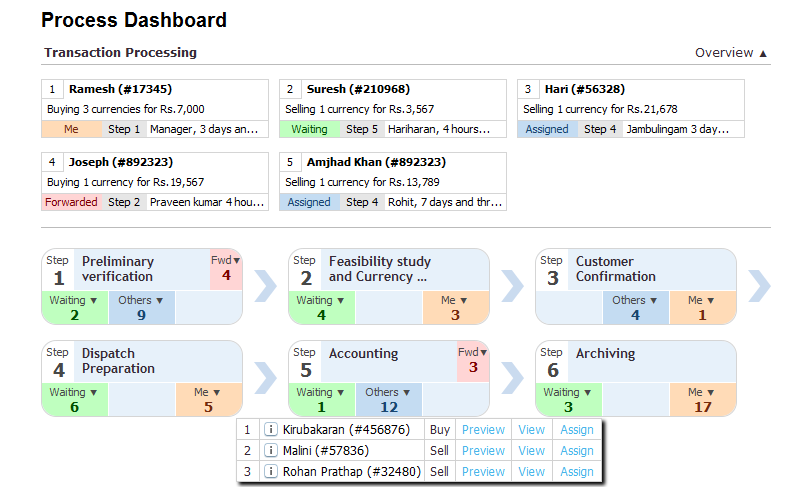Open Others dropdown in Accounting step
Image resolution: width=810 pixels, height=500 pixels.
click(388, 392)
